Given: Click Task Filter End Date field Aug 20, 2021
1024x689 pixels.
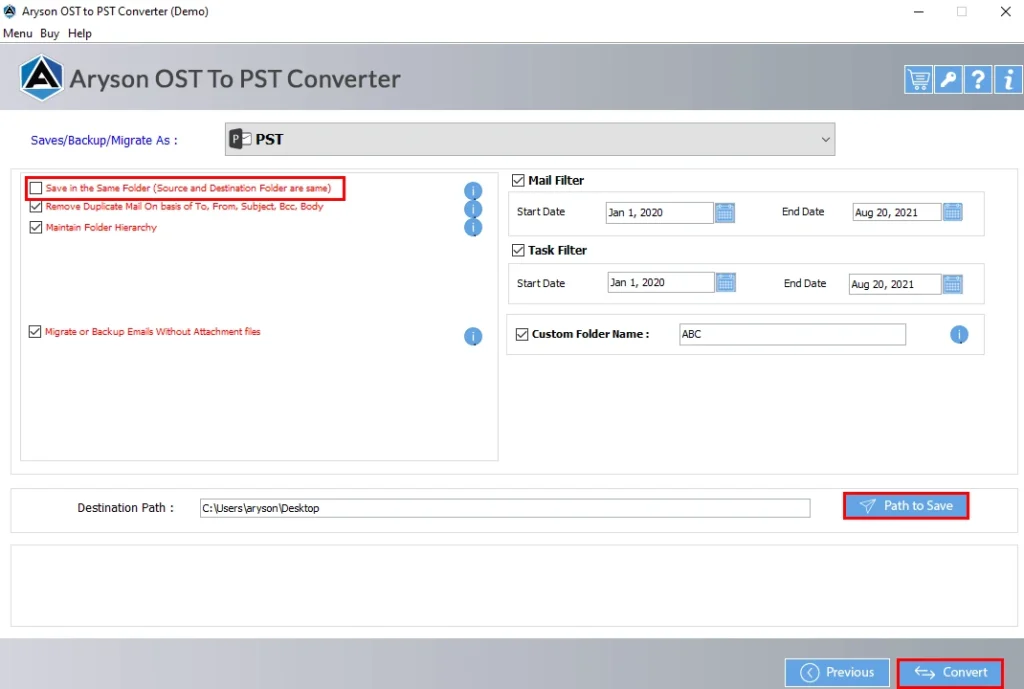Looking at the screenshot, I should 895,284.
